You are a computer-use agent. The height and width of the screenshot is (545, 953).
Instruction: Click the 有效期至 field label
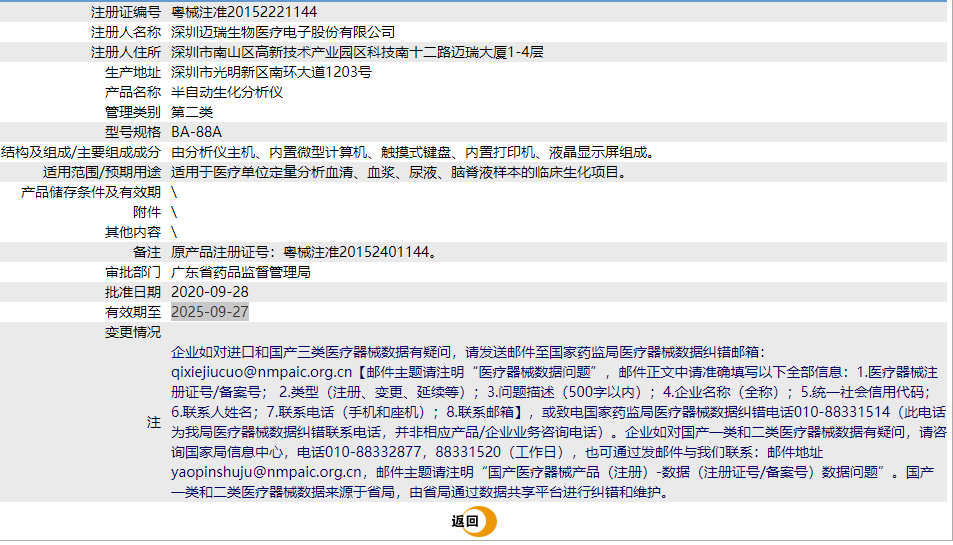132,312
